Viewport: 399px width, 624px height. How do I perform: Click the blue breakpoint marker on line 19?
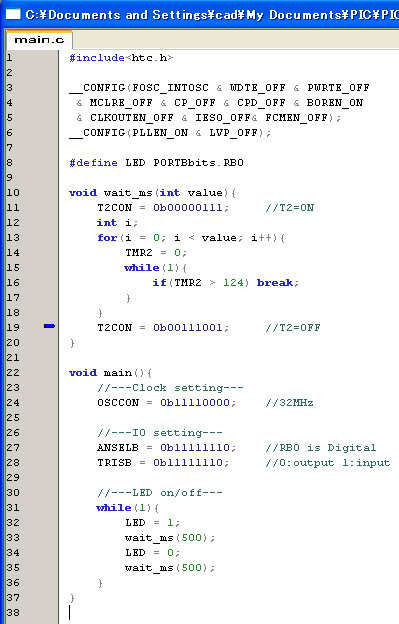coord(49,326)
